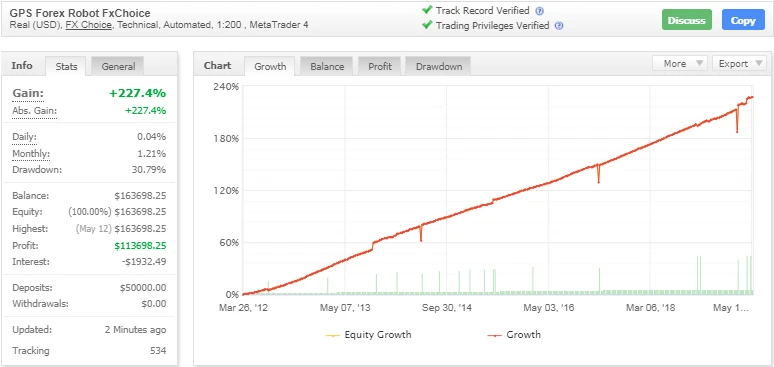Click the Mar 06, '18 axis date

coord(650,308)
